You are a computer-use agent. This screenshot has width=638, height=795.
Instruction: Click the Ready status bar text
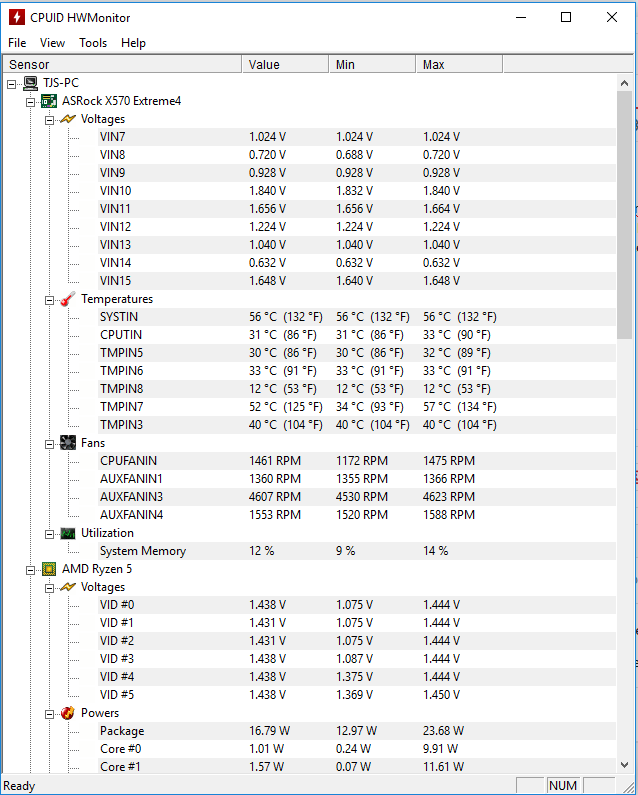[x=19, y=786]
